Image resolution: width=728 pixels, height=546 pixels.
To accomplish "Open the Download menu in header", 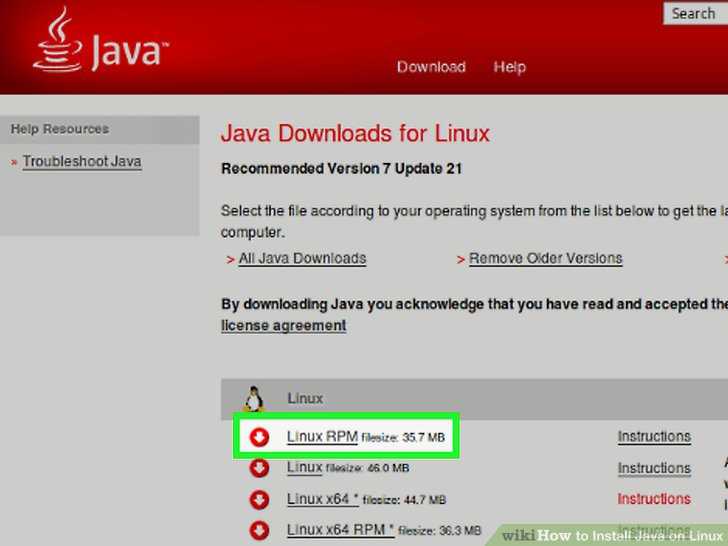I will click(431, 67).
